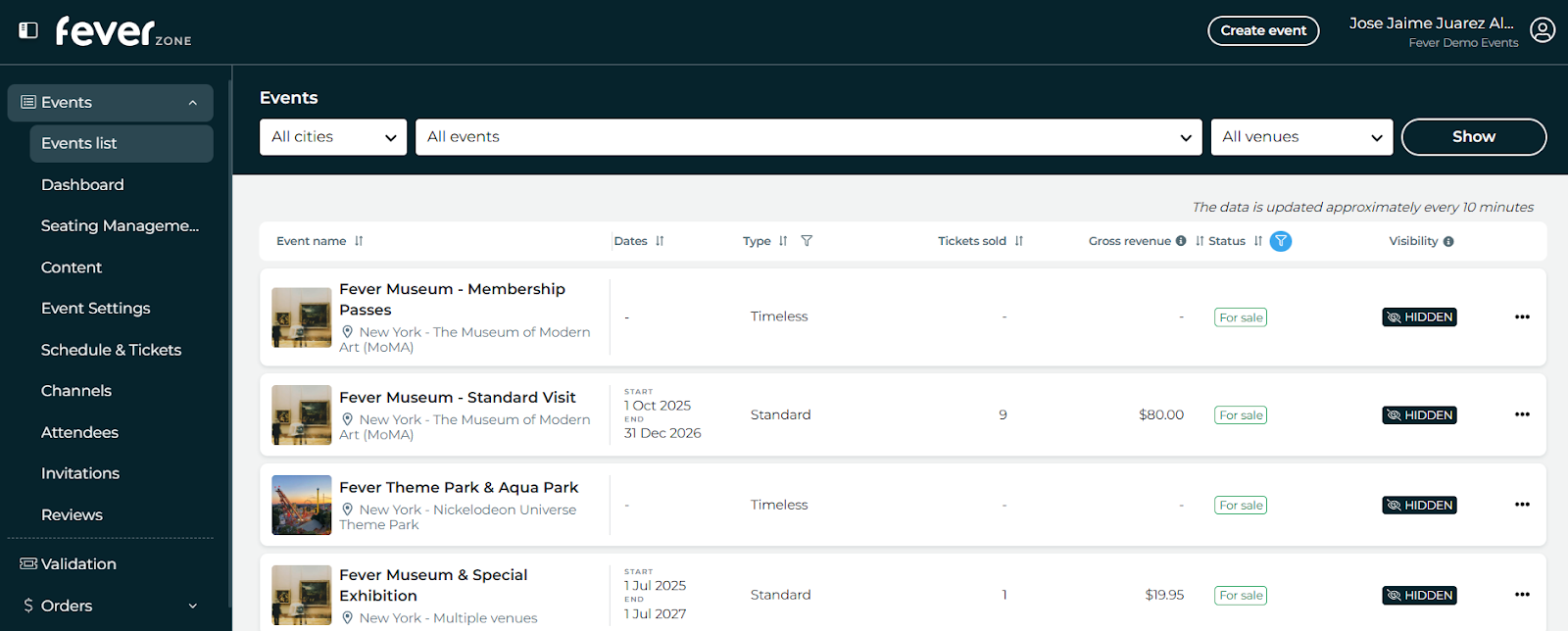Open Fever Theme Park & Aqua Park event
Image resolution: width=1568 pixels, height=631 pixels.
pyautogui.click(x=459, y=487)
